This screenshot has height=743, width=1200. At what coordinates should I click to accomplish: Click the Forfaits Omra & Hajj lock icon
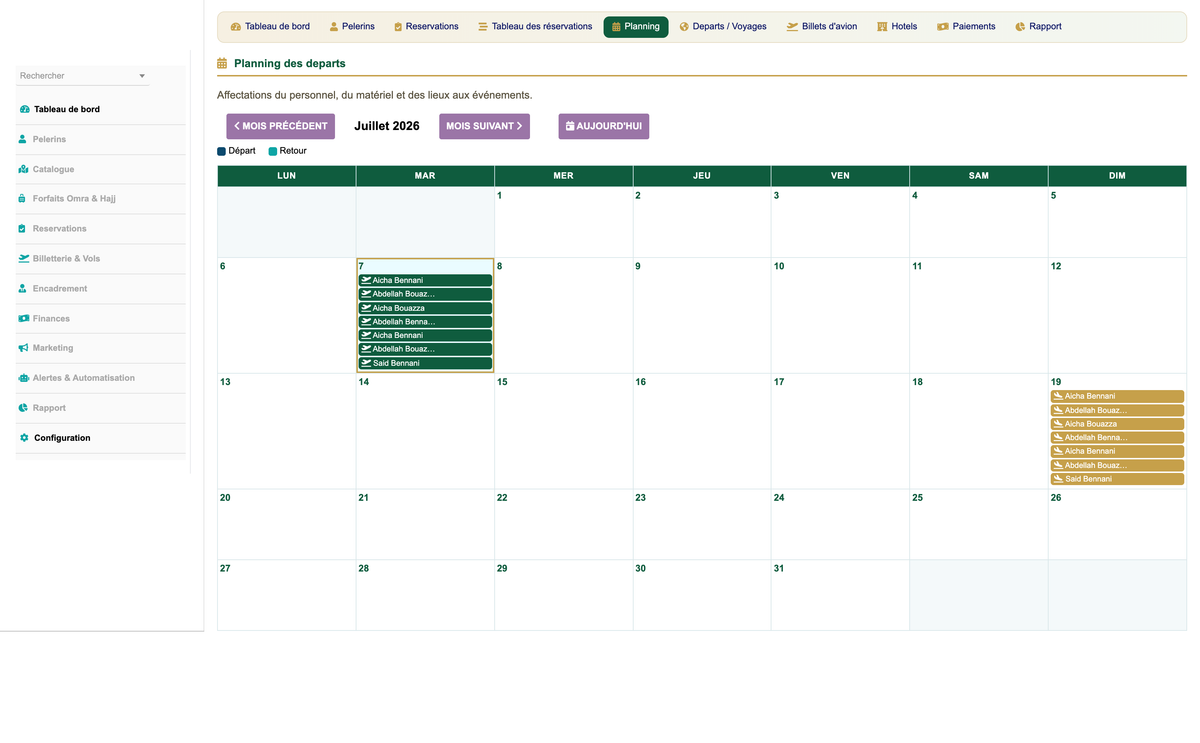pos(23,199)
